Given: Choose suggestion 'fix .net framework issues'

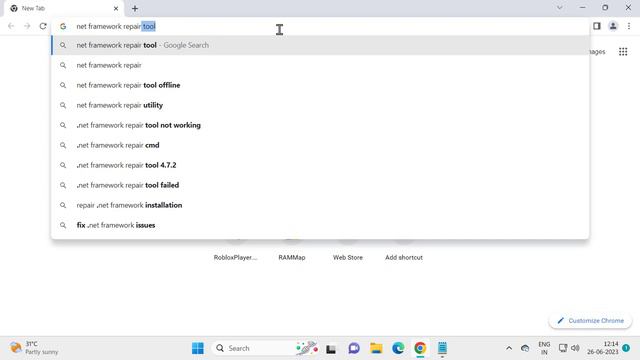Looking at the screenshot, I should tap(320, 225).
